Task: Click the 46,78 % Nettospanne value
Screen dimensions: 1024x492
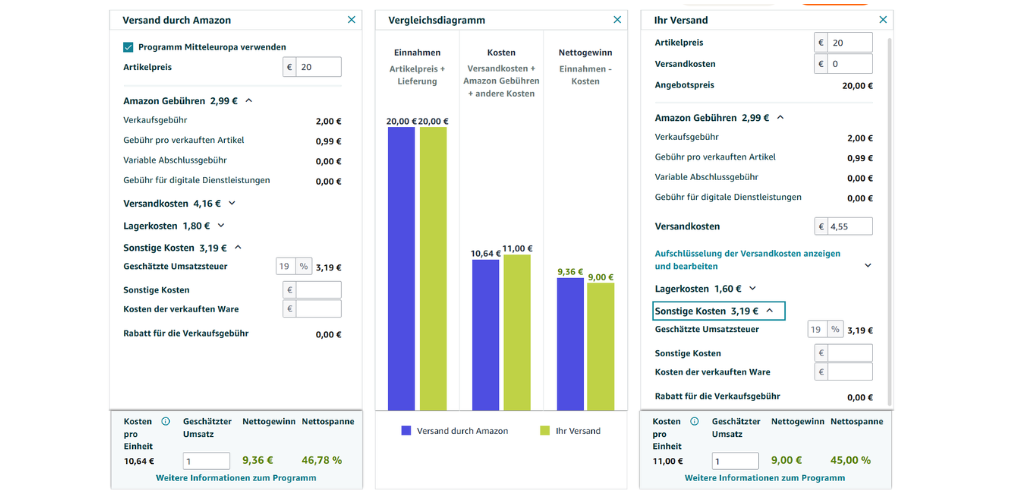Action: tap(322, 461)
